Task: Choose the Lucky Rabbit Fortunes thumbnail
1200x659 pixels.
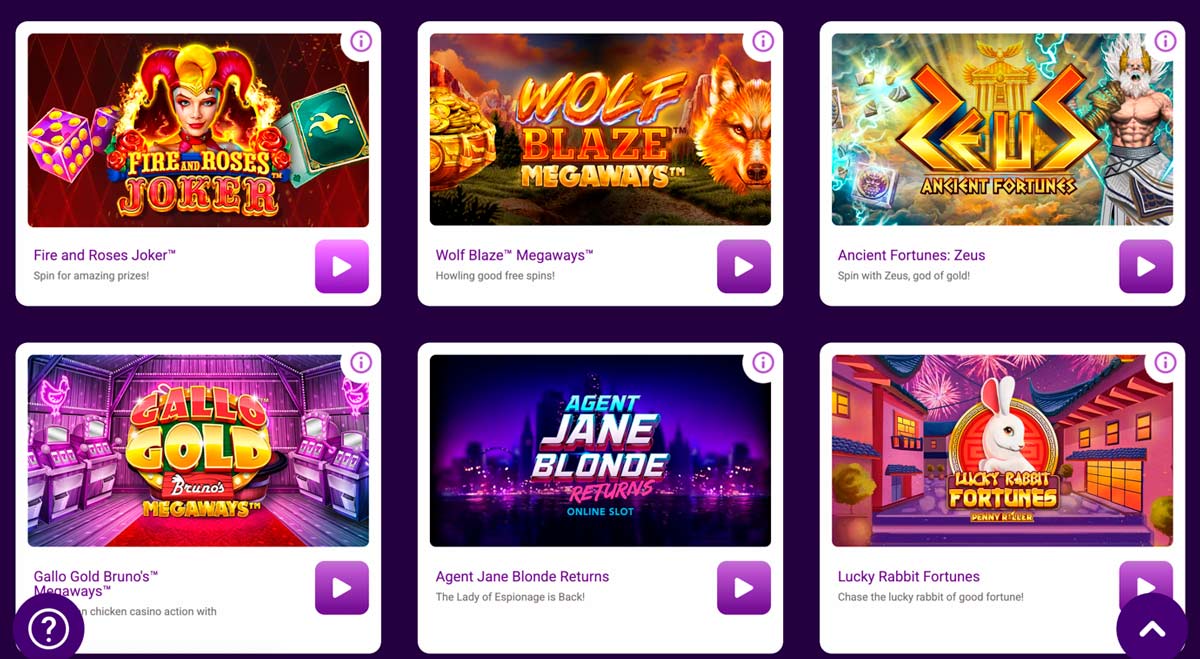Action: point(1002,451)
